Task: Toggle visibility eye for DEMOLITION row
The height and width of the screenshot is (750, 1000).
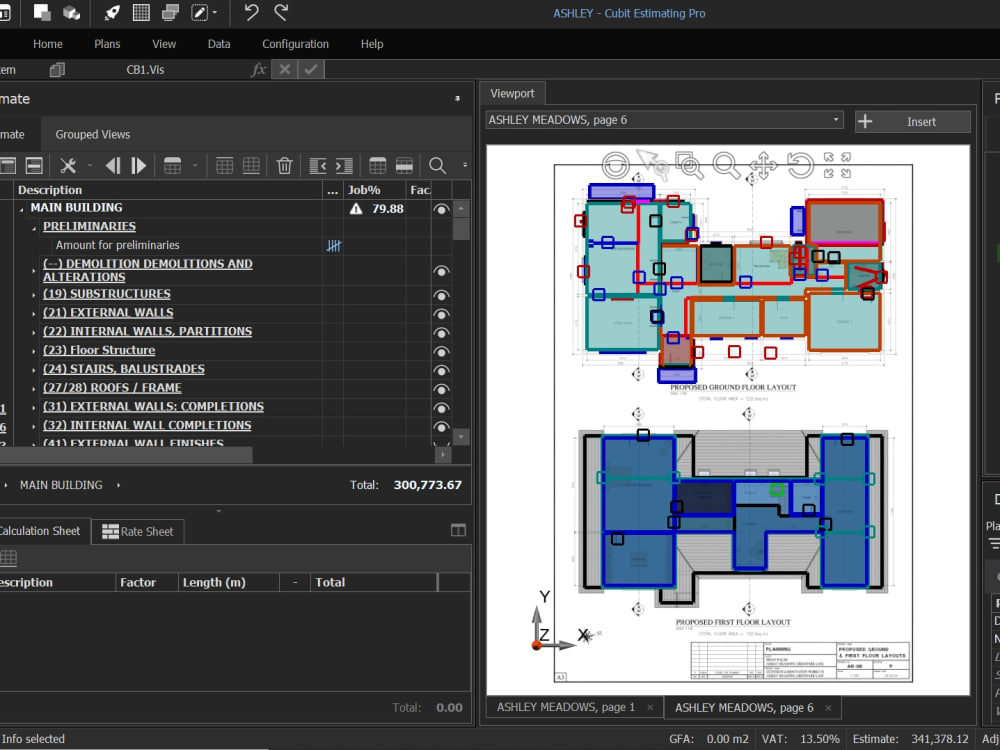Action: click(x=441, y=271)
